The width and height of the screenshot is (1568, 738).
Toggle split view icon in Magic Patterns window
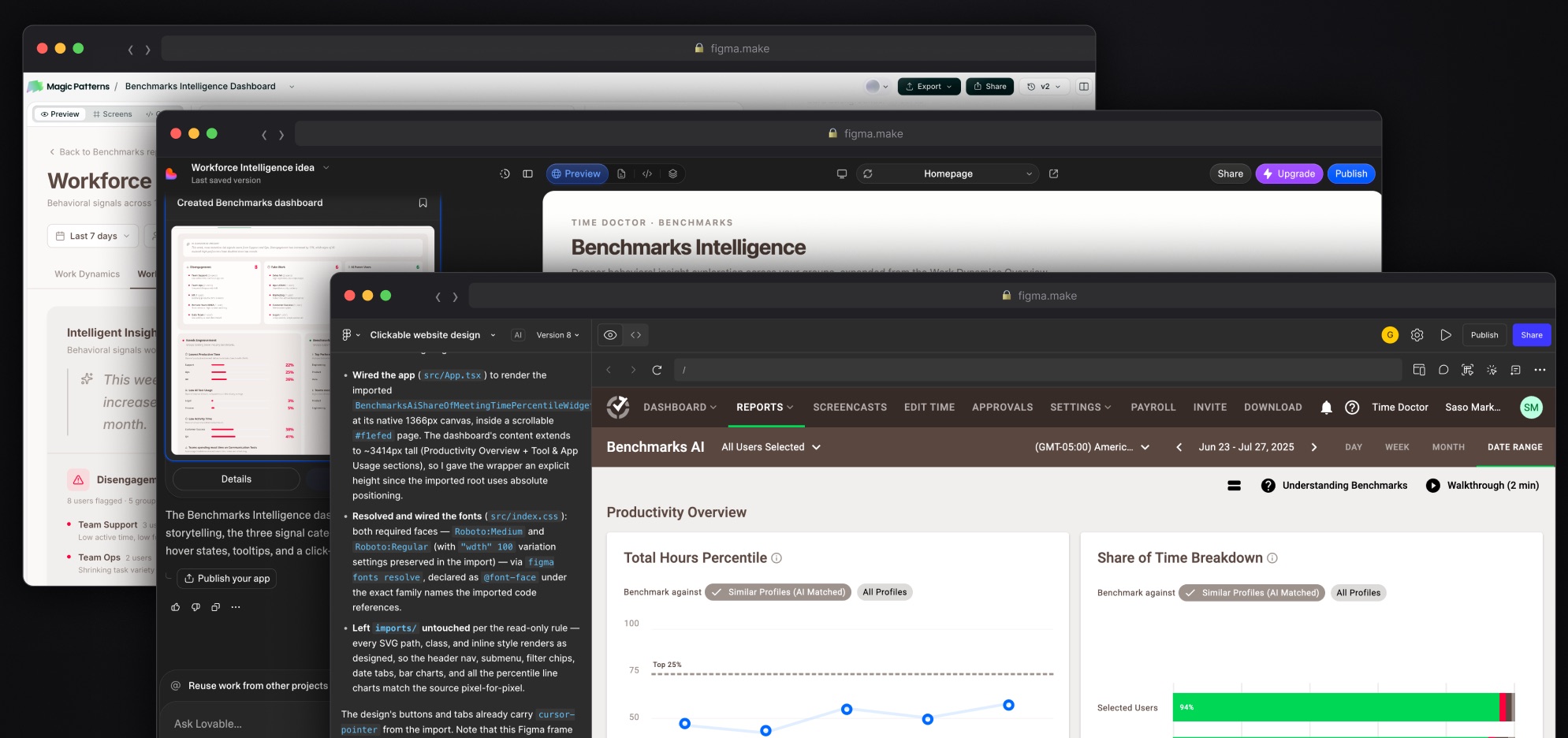point(1084,87)
